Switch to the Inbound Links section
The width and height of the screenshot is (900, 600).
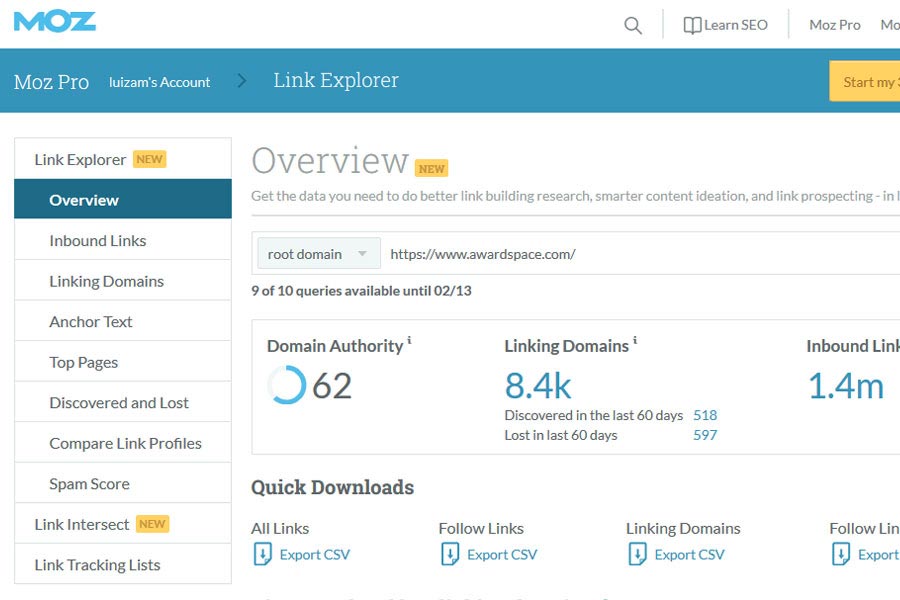(97, 240)
